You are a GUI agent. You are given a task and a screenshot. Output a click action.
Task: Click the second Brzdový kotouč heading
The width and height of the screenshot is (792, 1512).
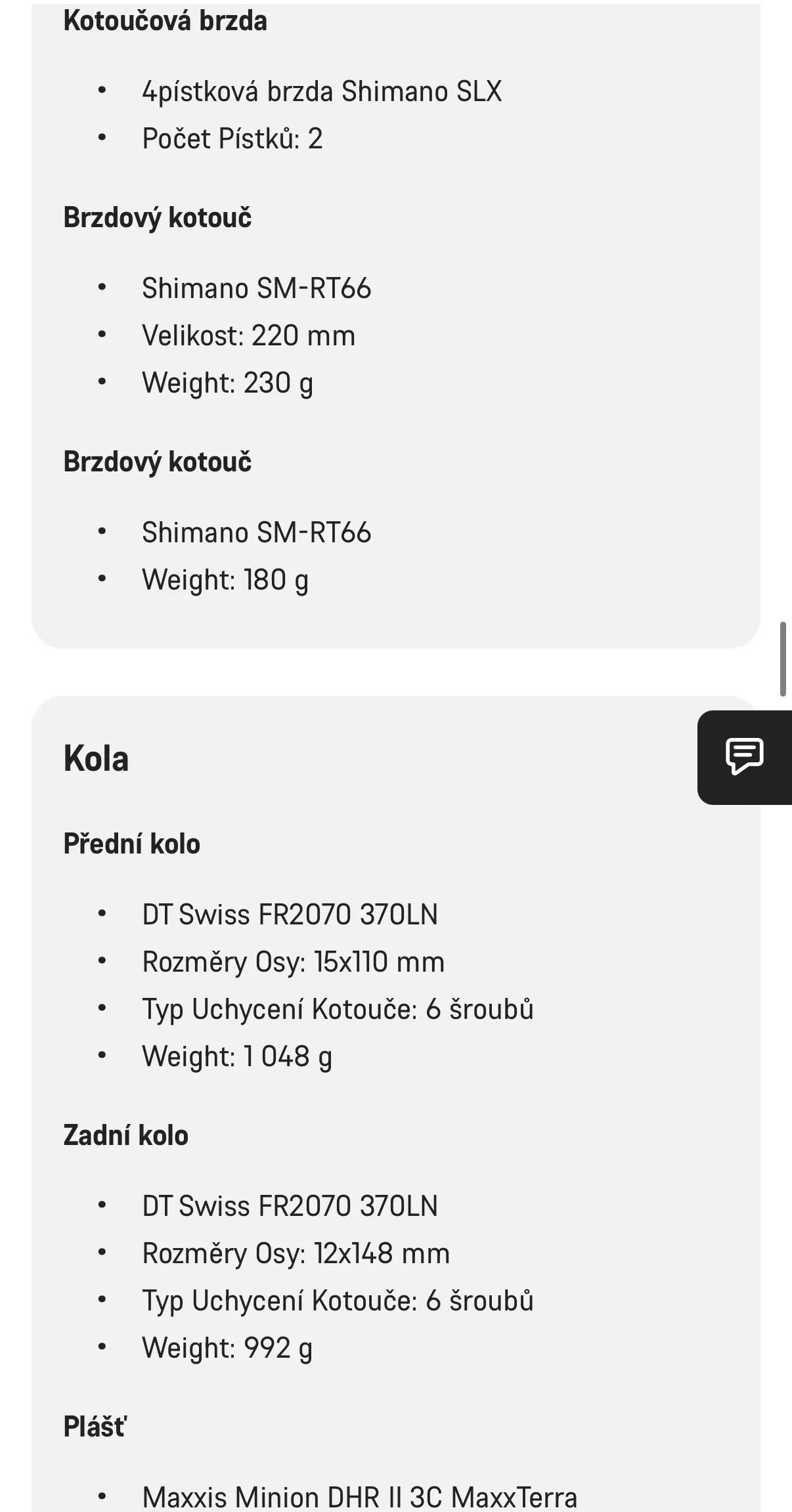(x=157, y=462)
